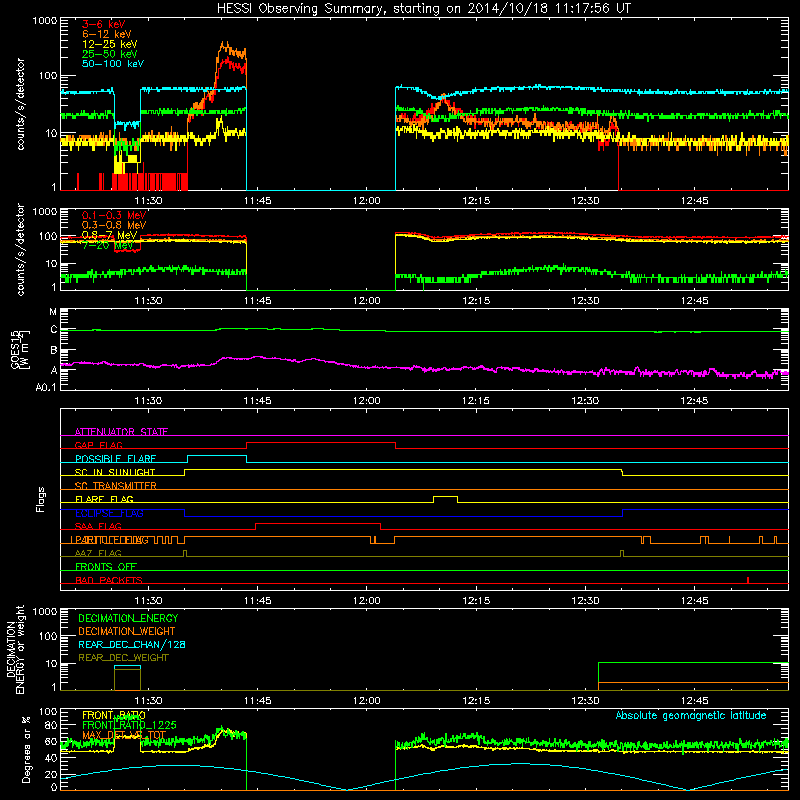Click the DECIMATION_WEIGHT legend label

pos(127,631)
